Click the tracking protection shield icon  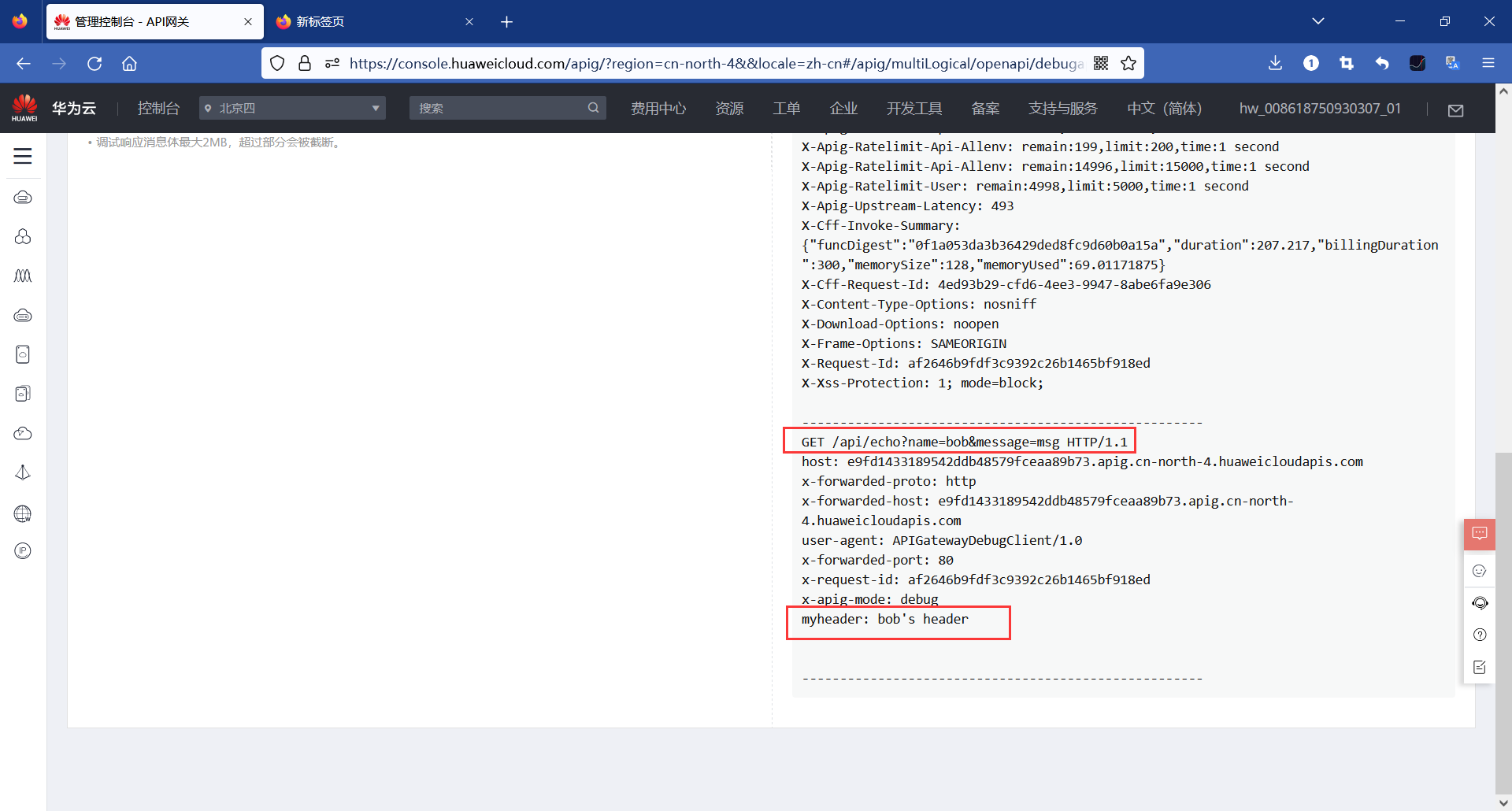[x=277, y=63]
